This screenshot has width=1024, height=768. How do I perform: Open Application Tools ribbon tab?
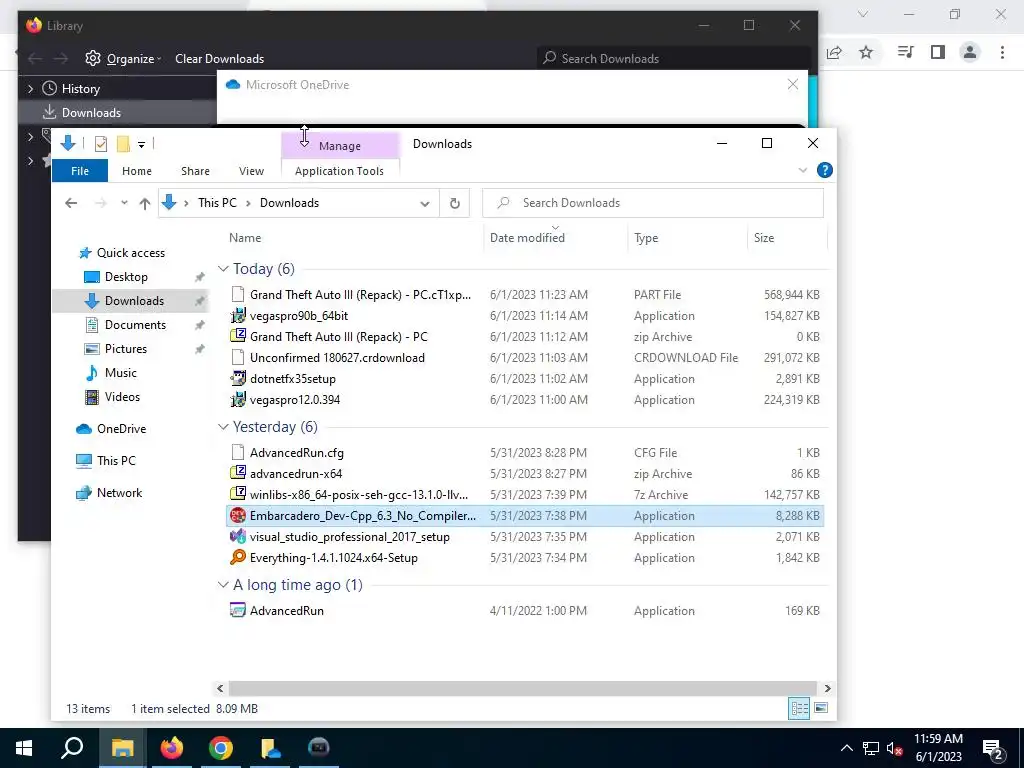(x=340, y=171)
